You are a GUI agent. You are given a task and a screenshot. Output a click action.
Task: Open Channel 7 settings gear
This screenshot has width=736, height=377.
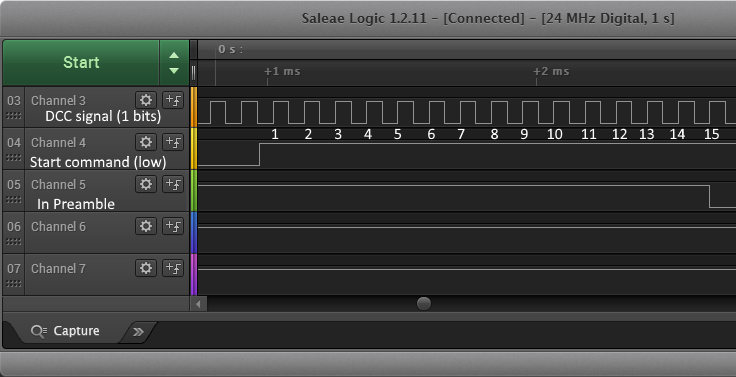coord(146,268)
